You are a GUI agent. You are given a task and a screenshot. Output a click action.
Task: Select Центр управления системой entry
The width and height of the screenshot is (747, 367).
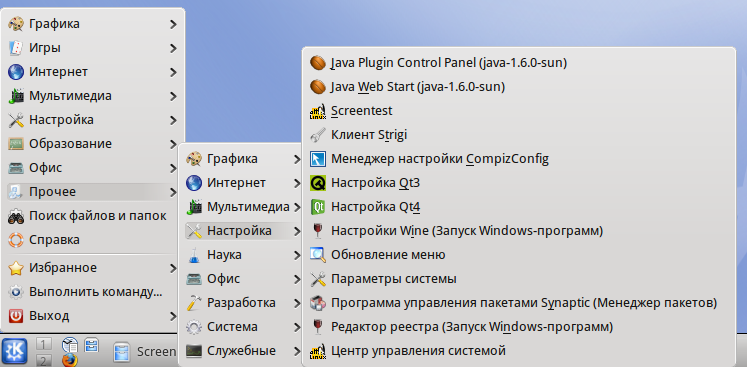pos(518,351)
